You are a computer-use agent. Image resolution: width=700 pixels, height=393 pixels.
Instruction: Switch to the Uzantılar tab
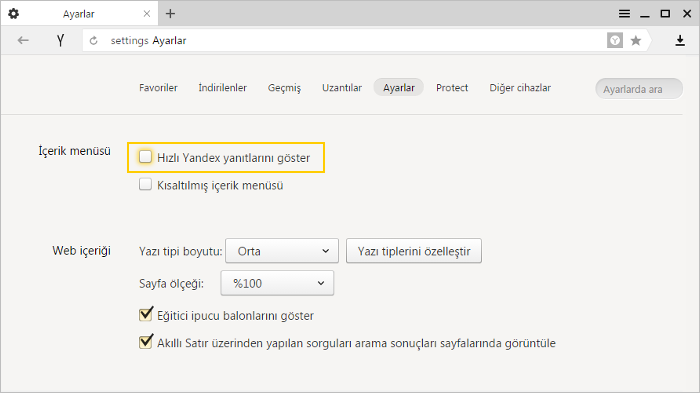coord(342,88)
